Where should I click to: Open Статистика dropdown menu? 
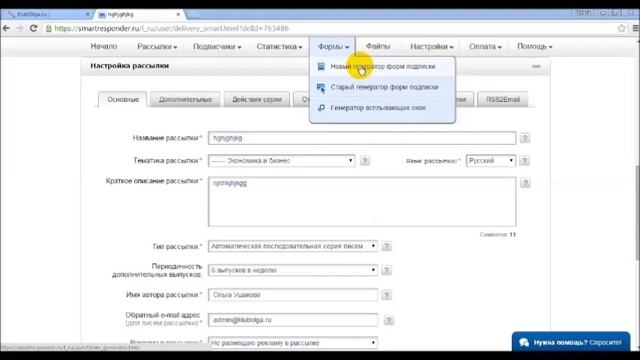coord(280,47)
